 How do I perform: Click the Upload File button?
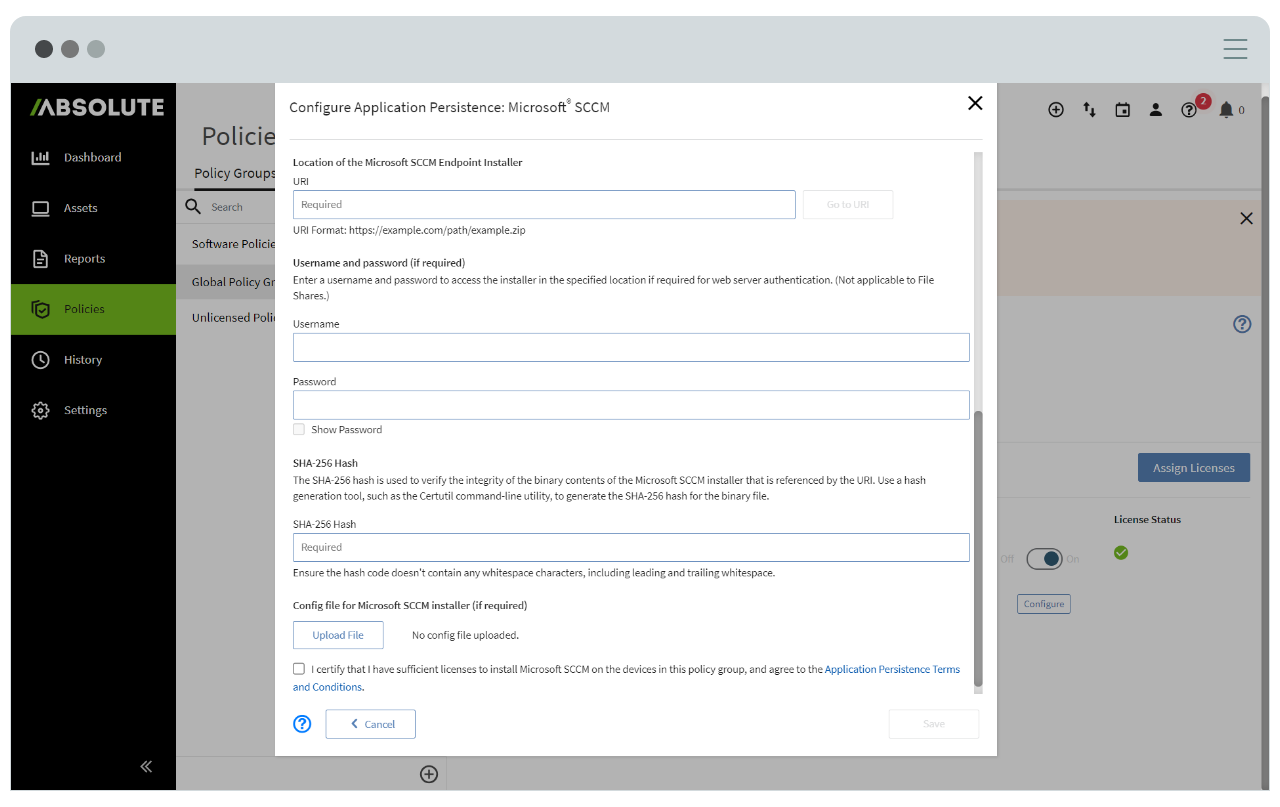338,634
